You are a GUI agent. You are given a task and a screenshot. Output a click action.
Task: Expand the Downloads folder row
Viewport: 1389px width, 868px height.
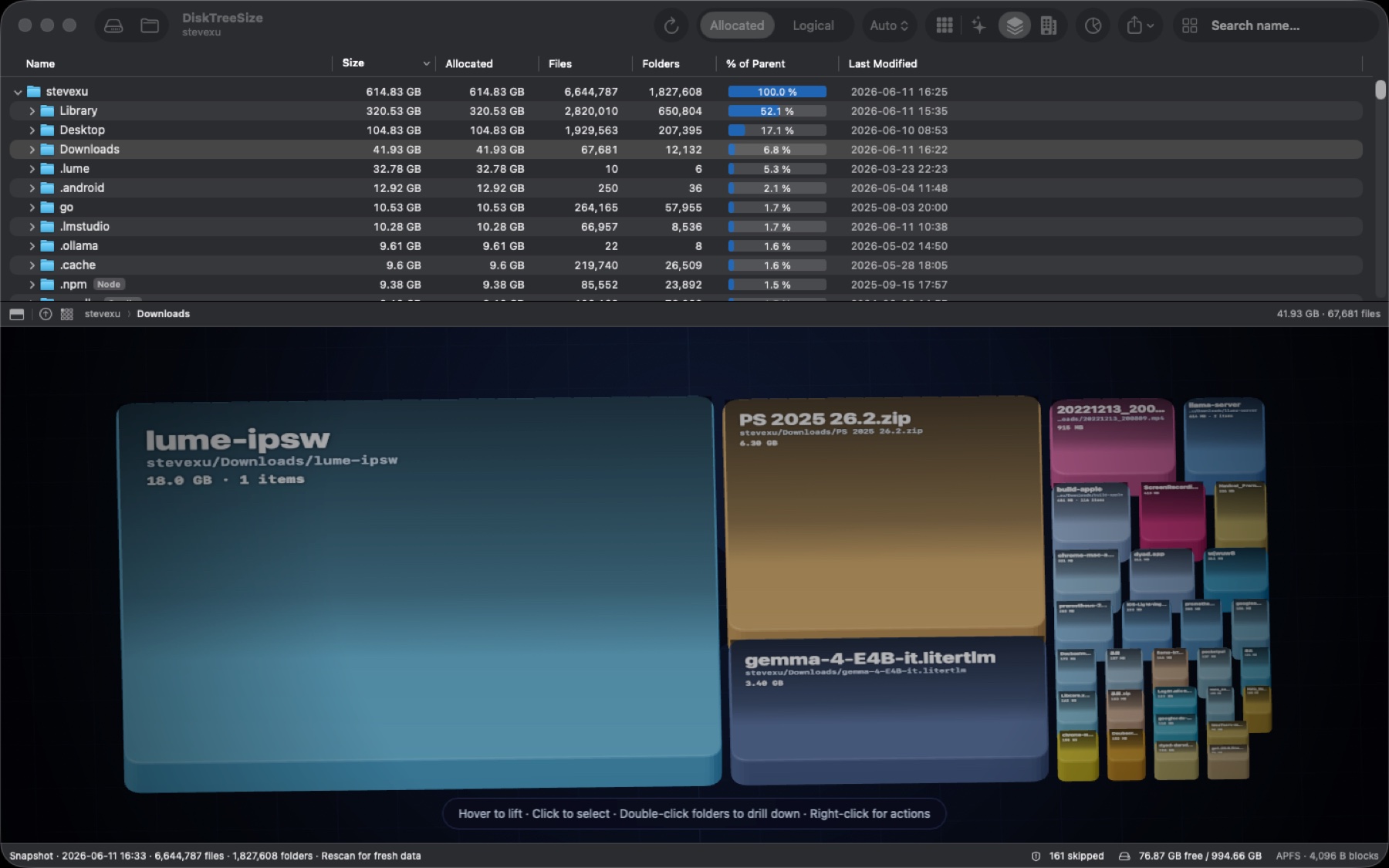point(32,150)
